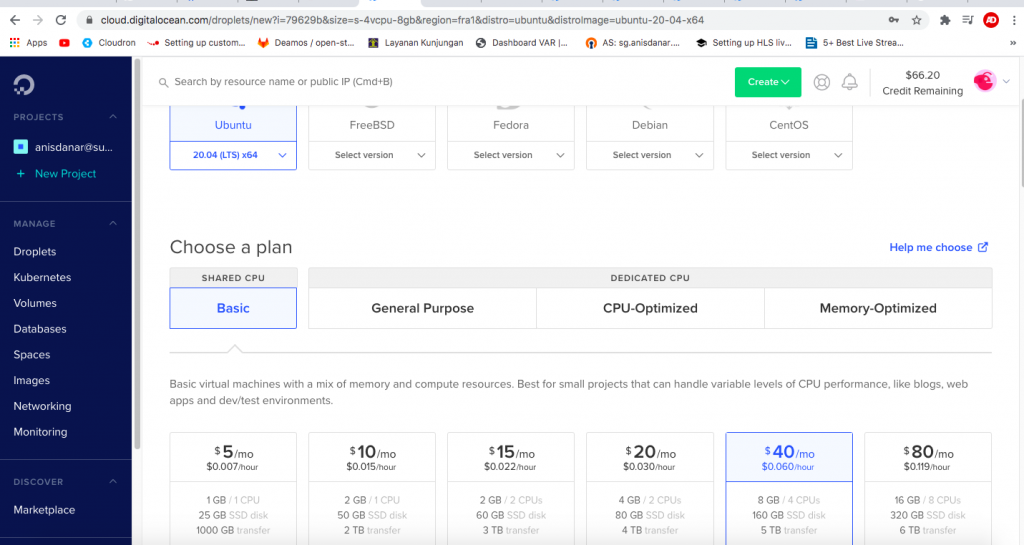Open Databases in the sidebar

[40, 329]
